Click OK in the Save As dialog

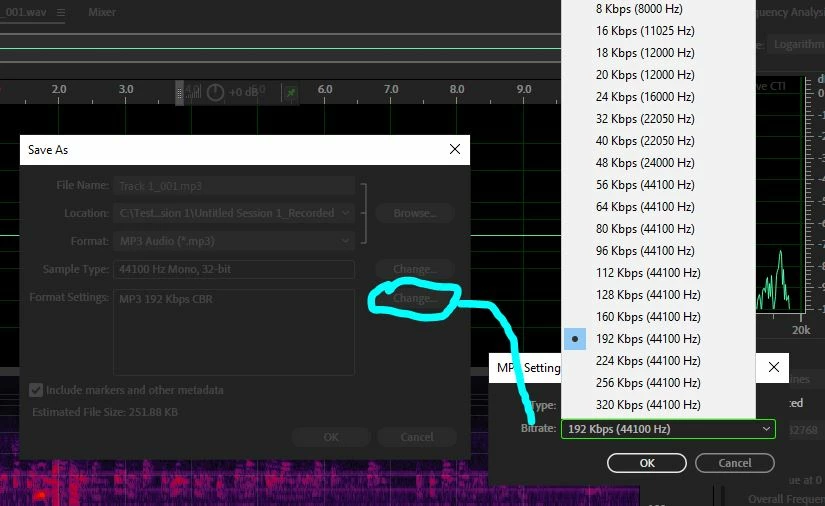331,437
